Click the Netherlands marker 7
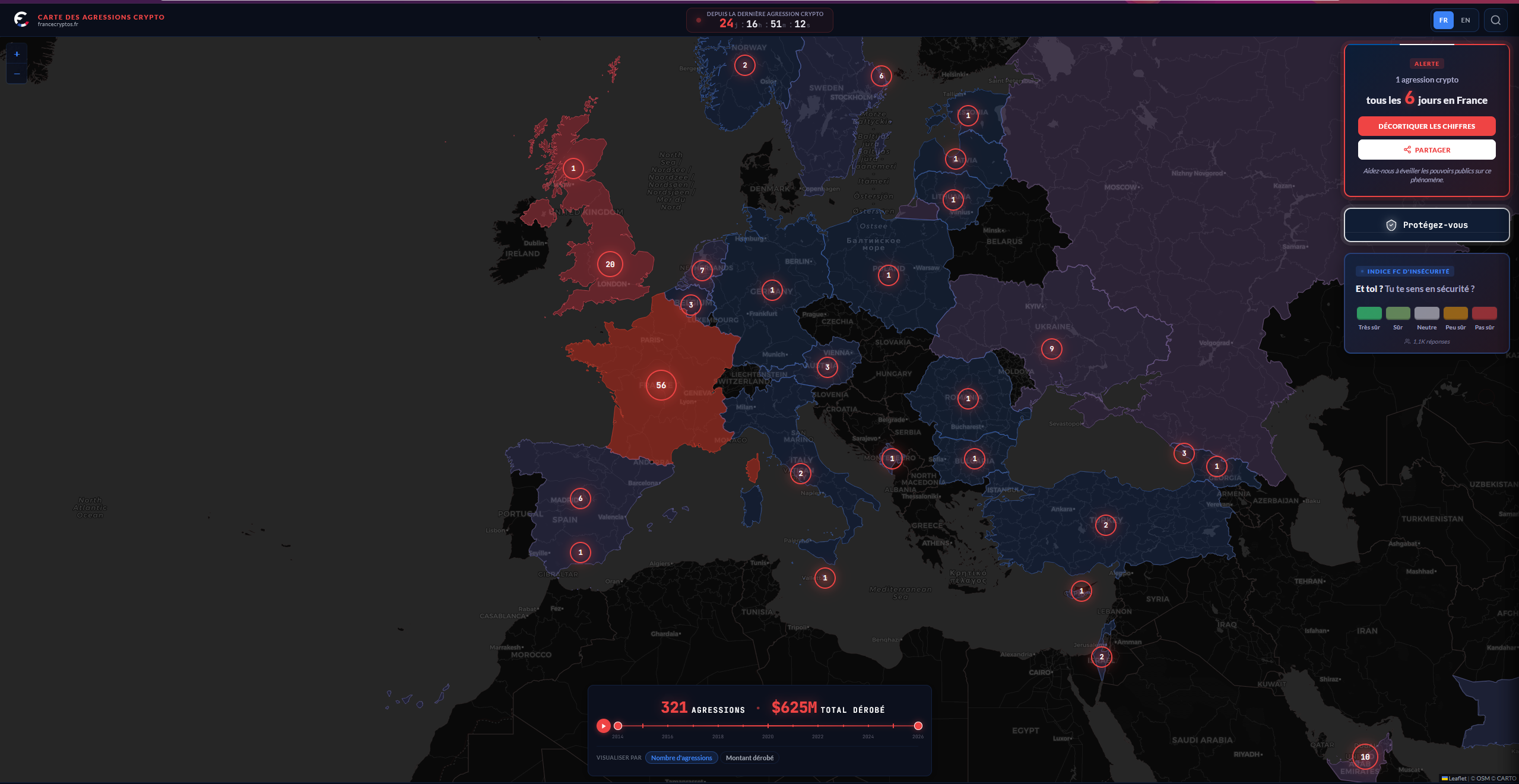 point(702,271)
